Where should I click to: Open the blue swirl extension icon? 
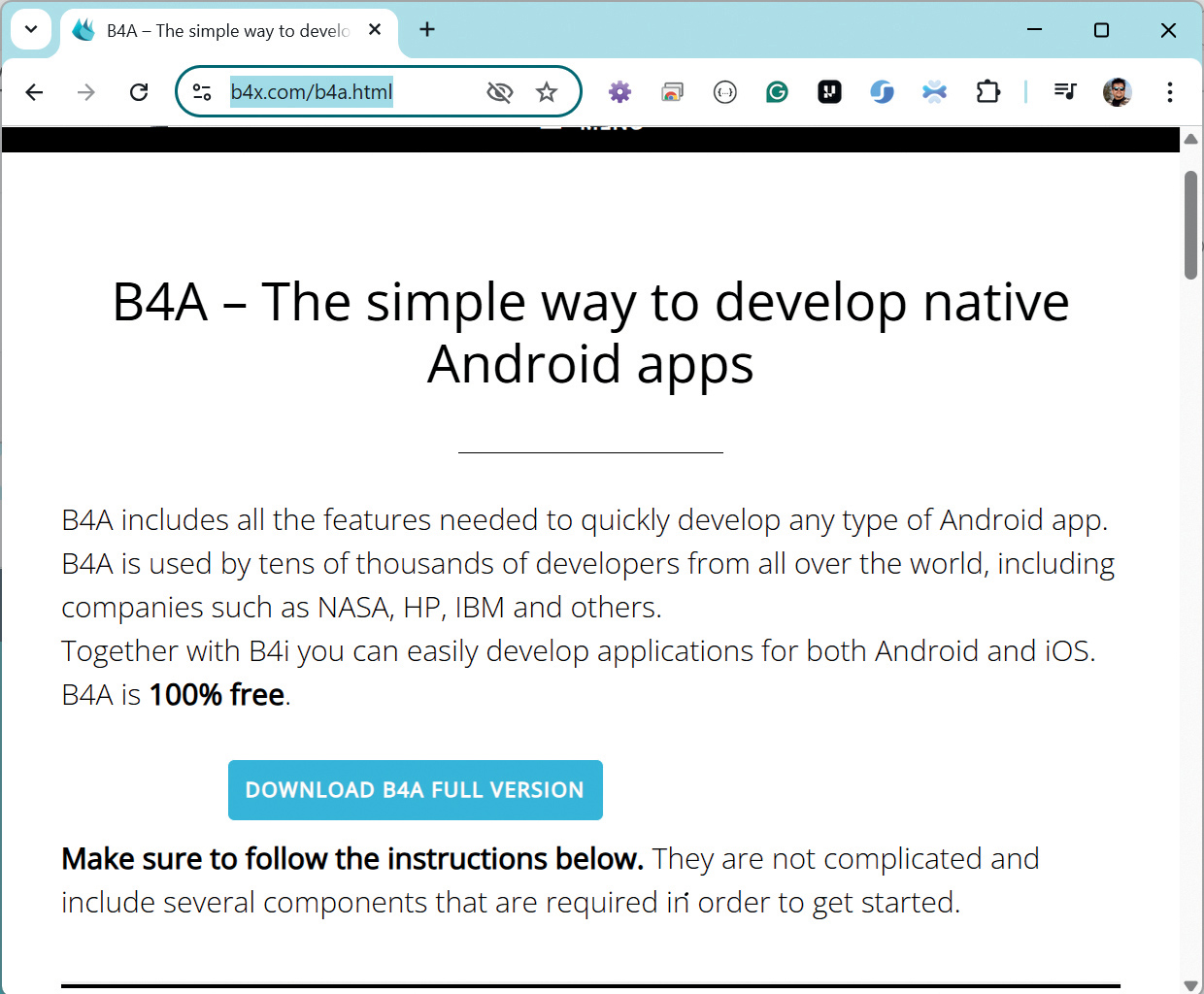pyautogui.click(x=882, y=92)
